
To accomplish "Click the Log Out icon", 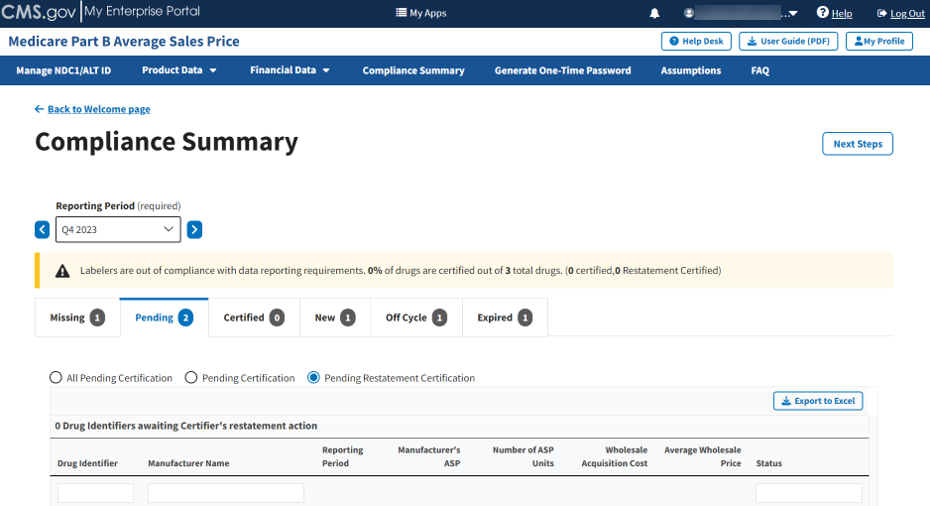I will coord(882,13).
